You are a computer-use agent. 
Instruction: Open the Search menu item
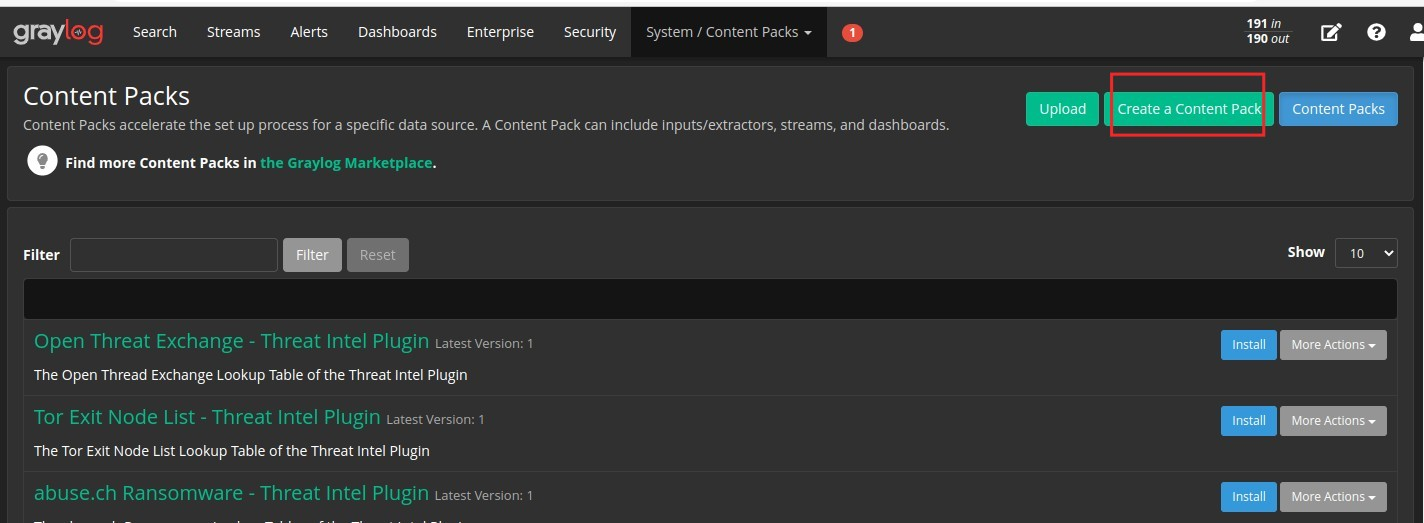(x=155, y=32)
